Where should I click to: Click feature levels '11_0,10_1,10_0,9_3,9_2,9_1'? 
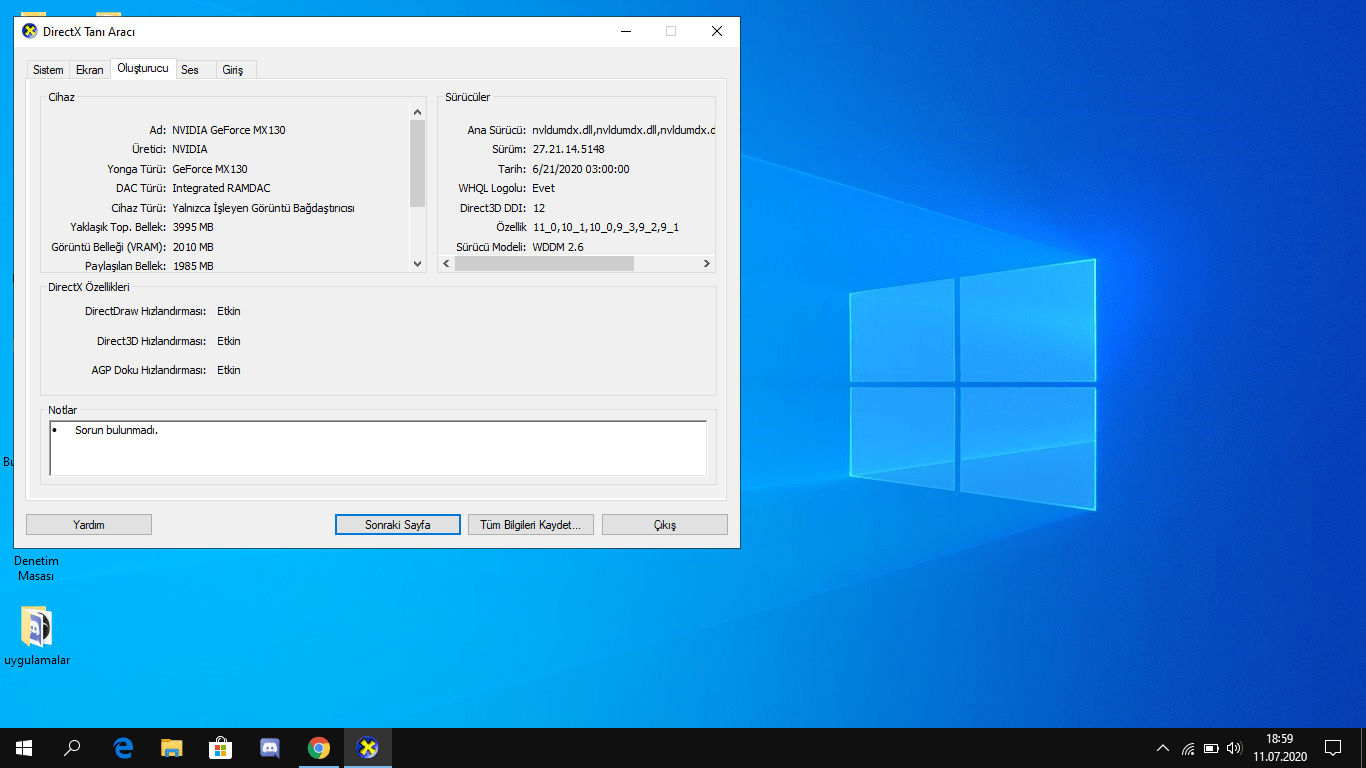pos(606,227)
